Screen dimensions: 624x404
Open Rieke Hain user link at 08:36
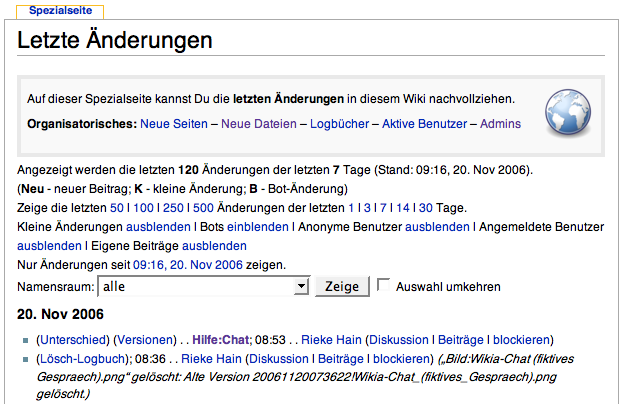tap(211, 359)
